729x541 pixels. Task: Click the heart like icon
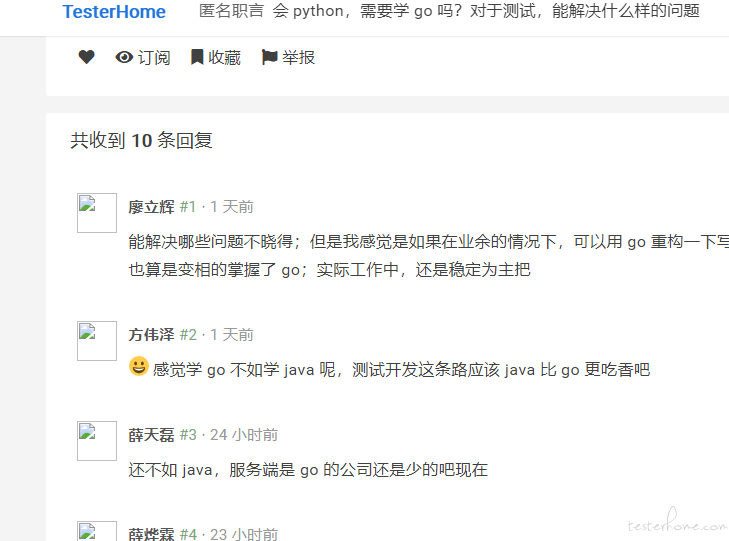coord(86,57)
